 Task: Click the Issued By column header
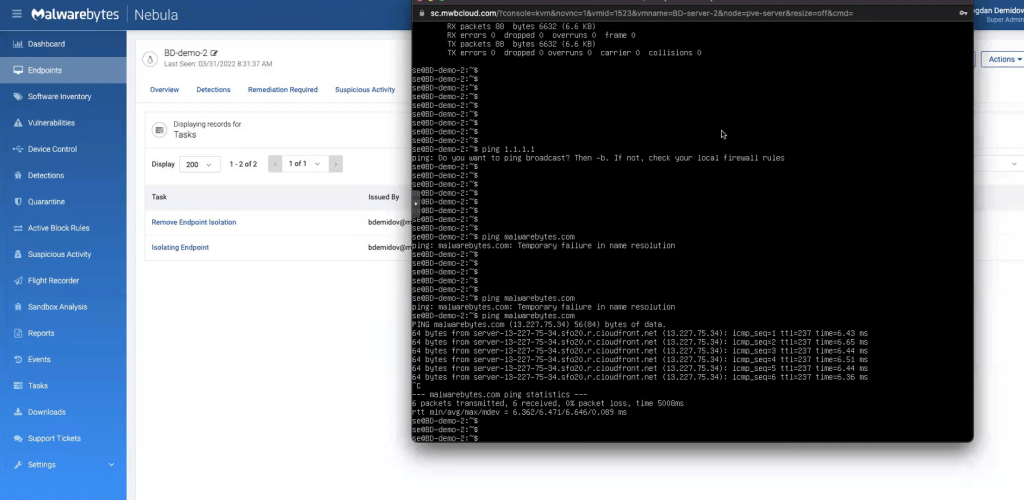[383, 197]
